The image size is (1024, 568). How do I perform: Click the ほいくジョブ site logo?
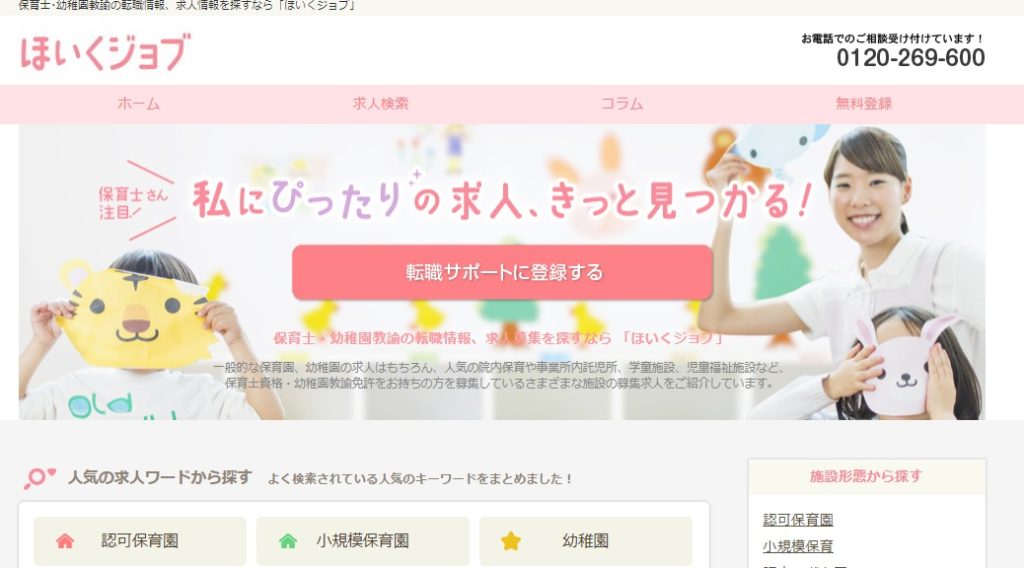pyautogui.click(x=106, y=52)
